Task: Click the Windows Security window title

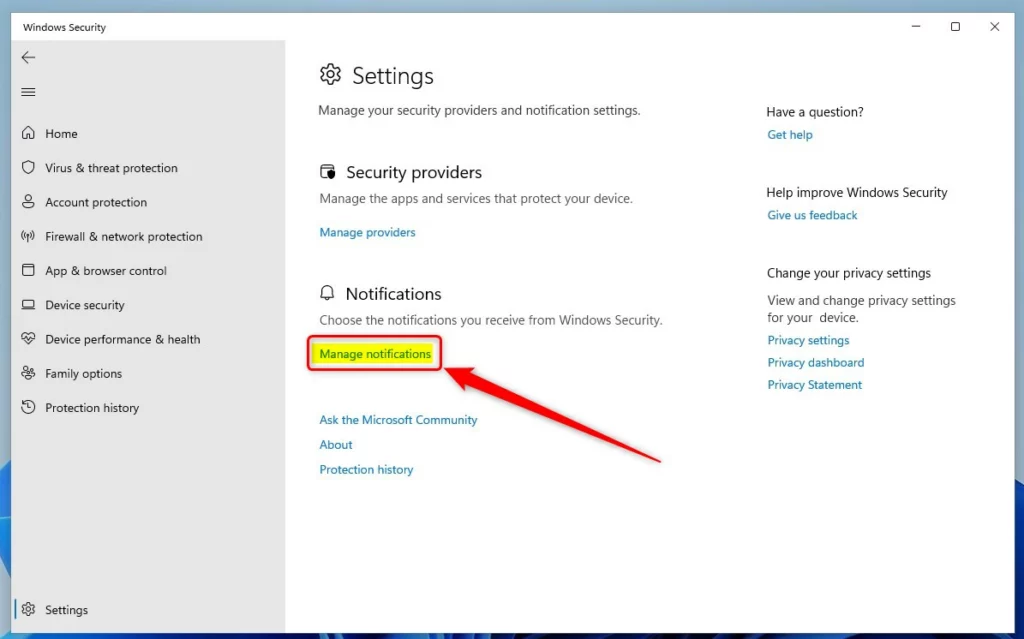Action: point(64,27)
